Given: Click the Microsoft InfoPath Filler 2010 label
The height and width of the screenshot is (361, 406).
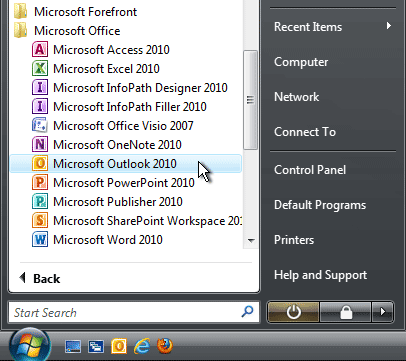Looking at the screenshot, I should point(130,107).
